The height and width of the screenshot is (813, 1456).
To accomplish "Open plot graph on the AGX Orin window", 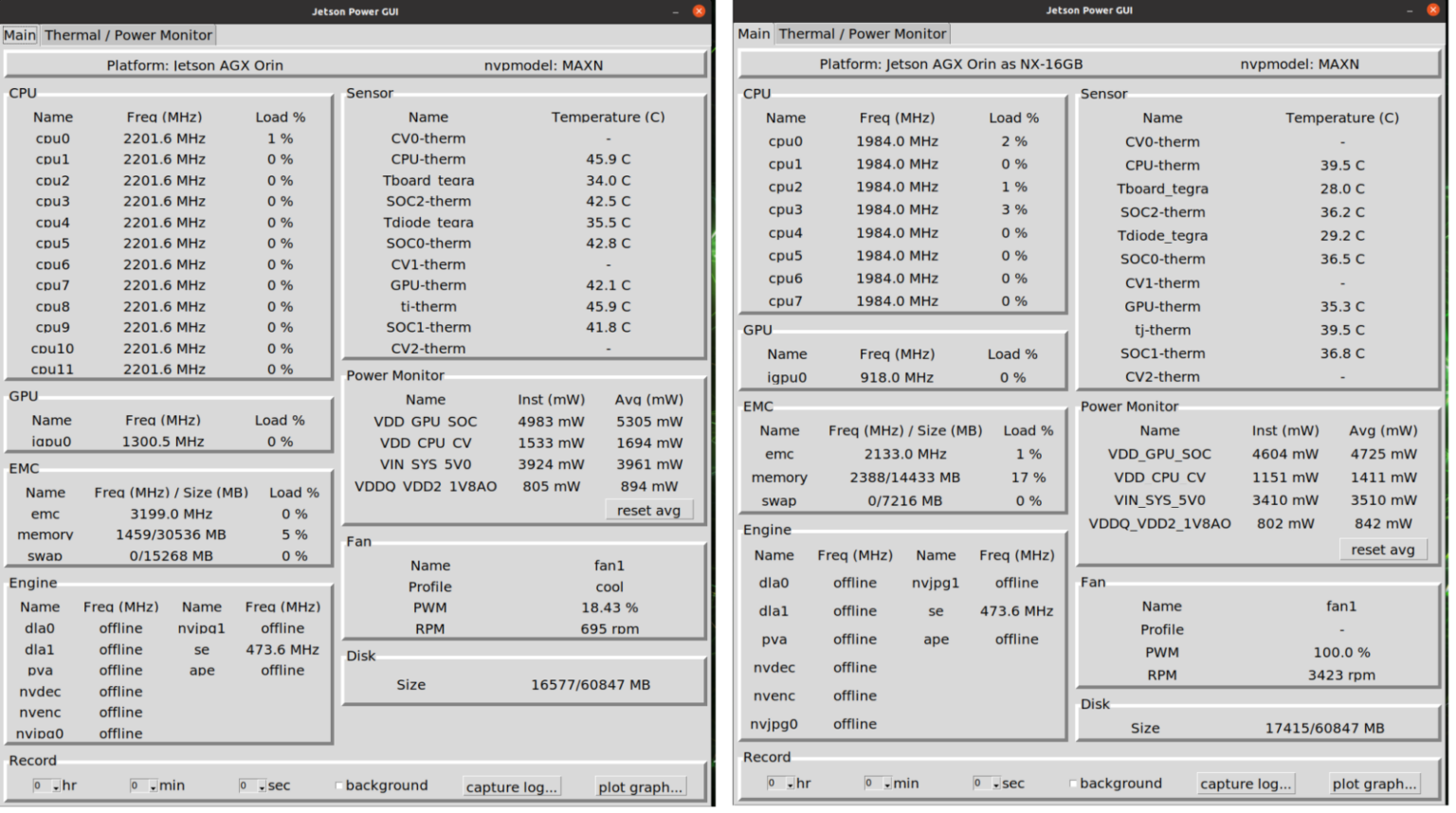I will (641, 787).
